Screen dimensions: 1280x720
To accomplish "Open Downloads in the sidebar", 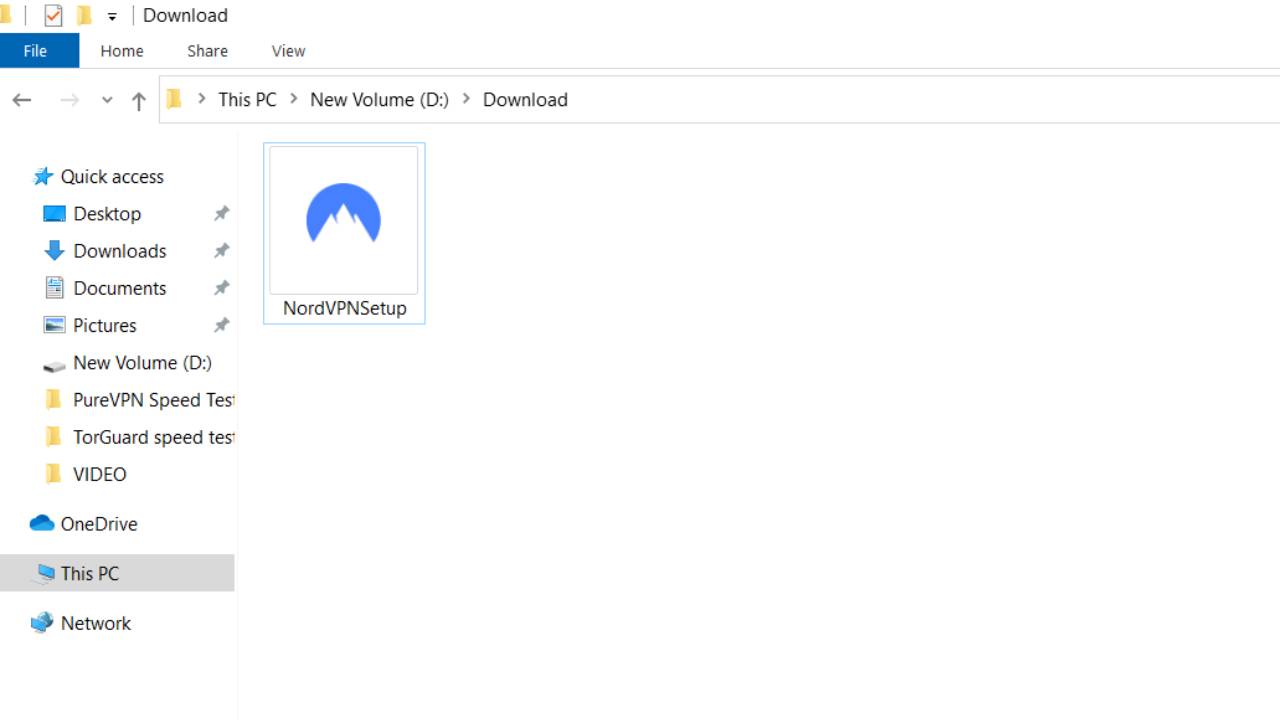I will tap(120, 251).
